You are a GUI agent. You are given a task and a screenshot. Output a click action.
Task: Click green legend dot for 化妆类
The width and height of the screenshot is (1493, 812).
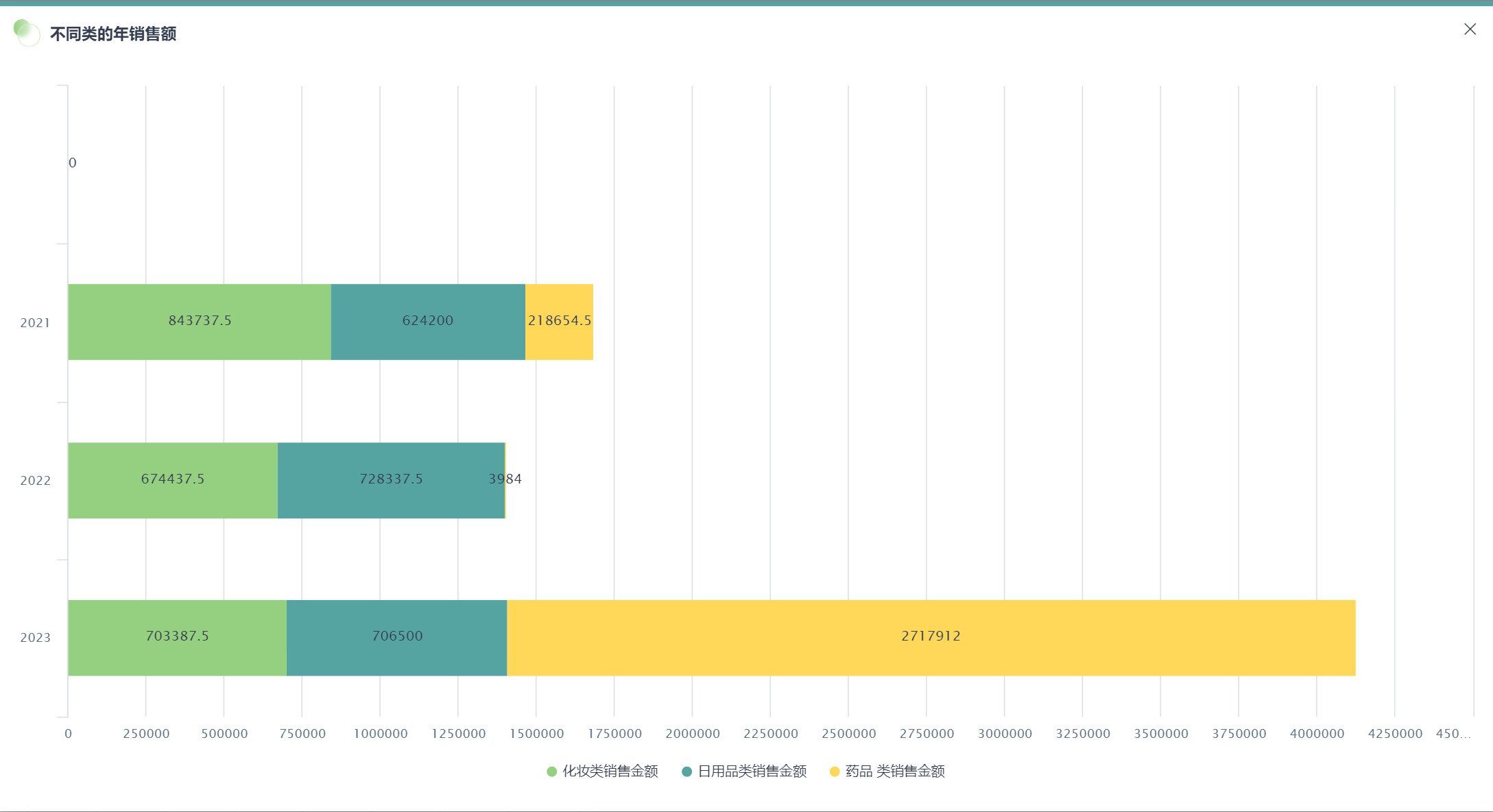[551, 772]
